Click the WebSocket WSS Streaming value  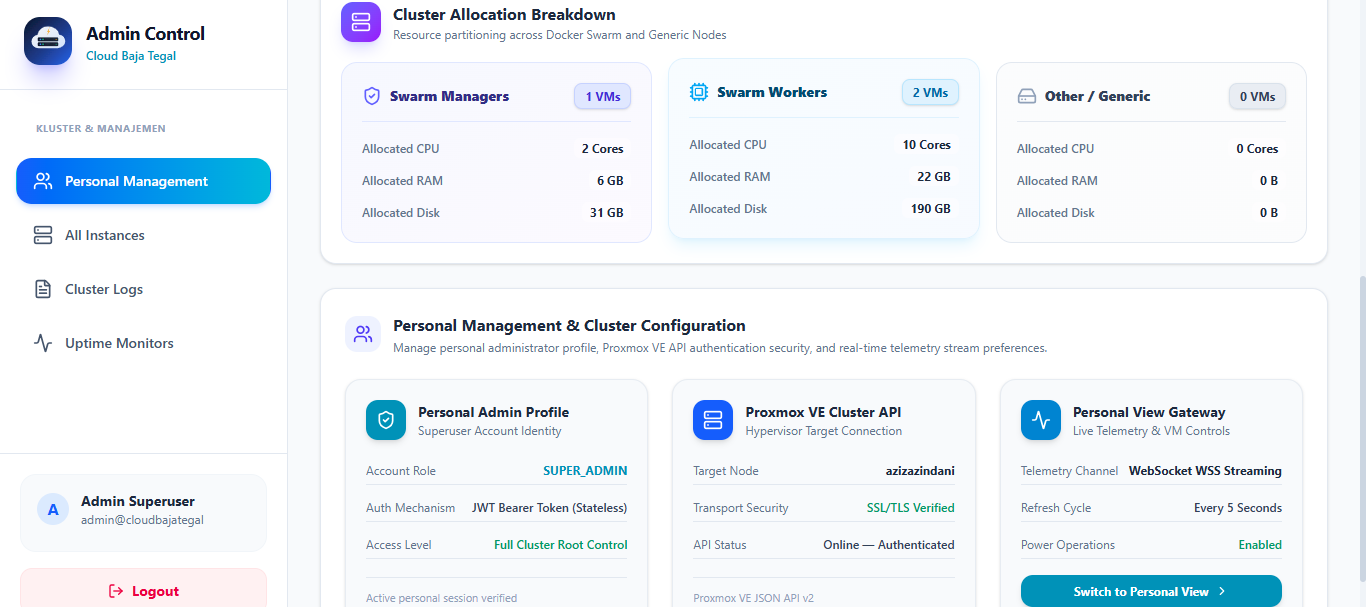tap(1205, 471)
